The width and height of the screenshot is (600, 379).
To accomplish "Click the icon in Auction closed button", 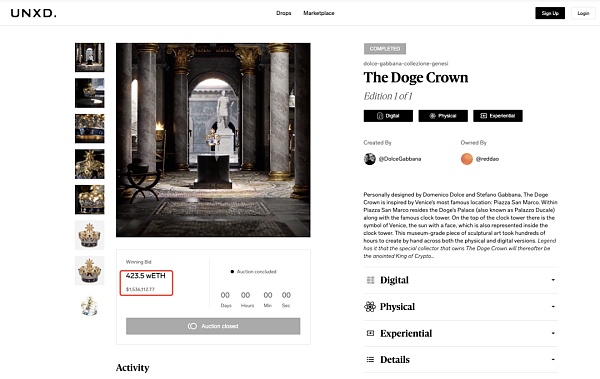I will tap(192, 326).
